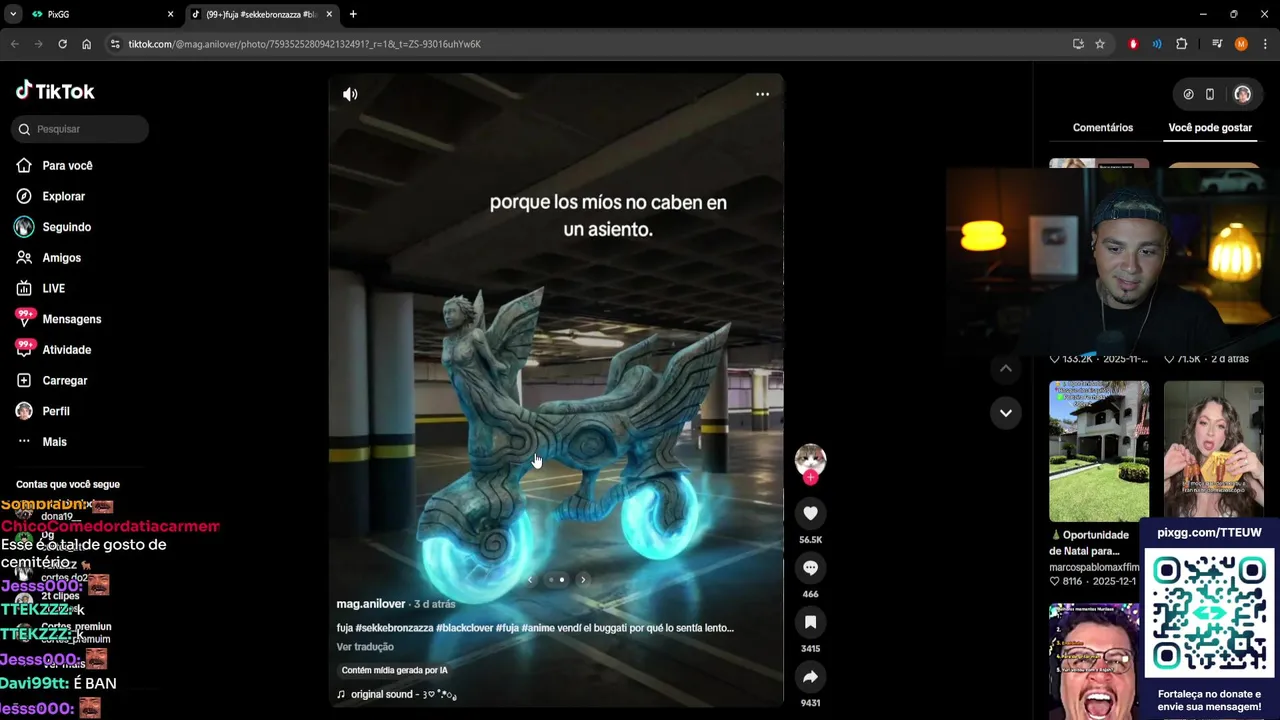
Task: Open the mag.anilover profile avatar
Action: (x=810, y=459)
